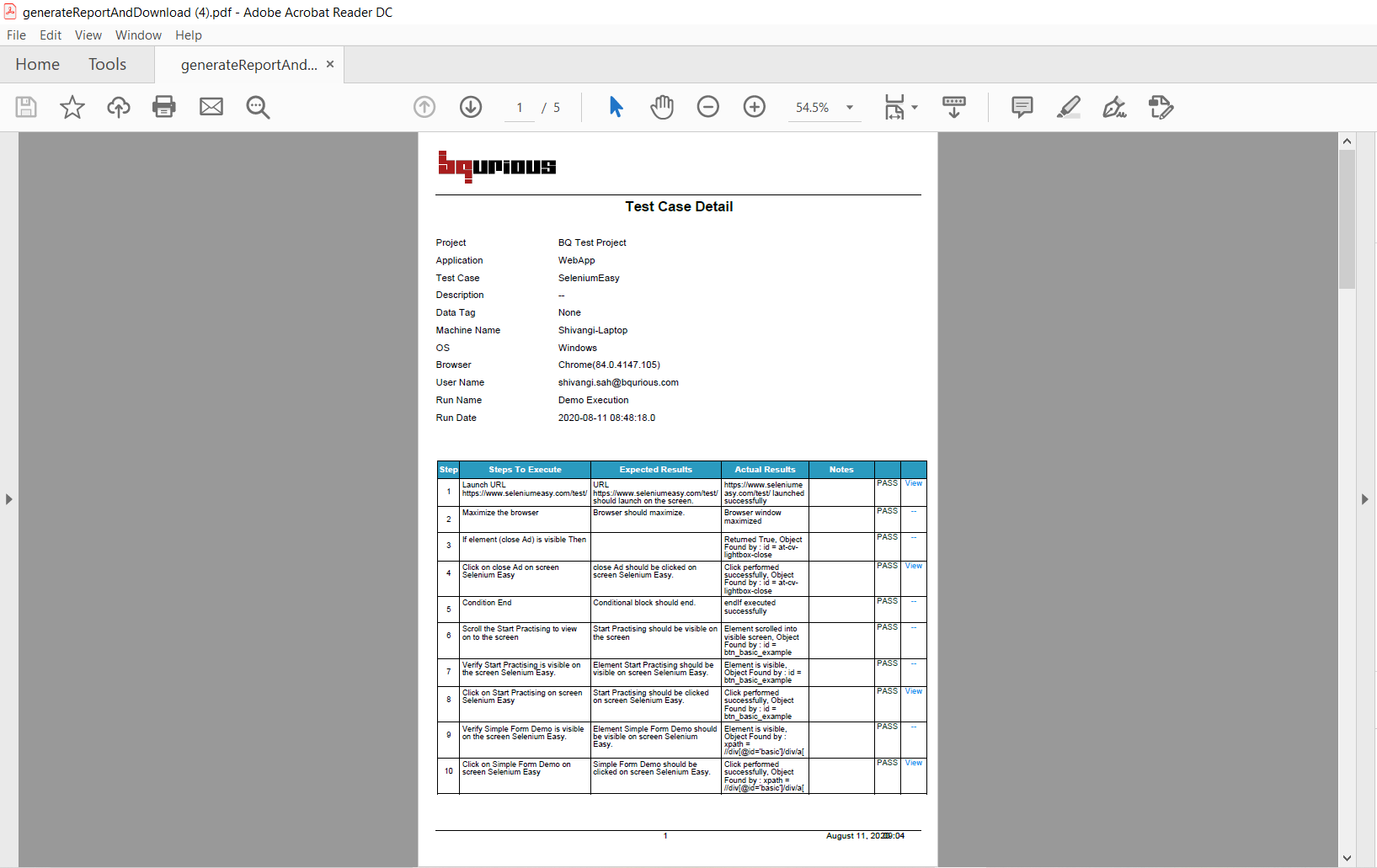Add bookmark with the star icon
The height and width of the screenshot is (868, 1377).
pyautogui.click(x=72, y=107)
